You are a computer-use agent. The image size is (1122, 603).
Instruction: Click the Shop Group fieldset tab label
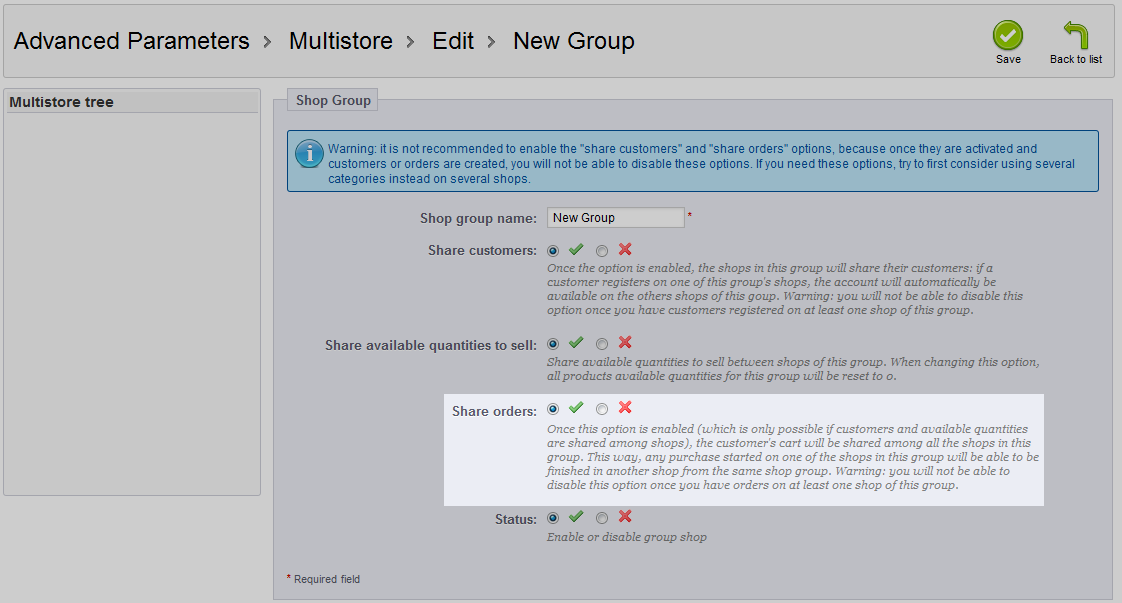click(333, 100)
